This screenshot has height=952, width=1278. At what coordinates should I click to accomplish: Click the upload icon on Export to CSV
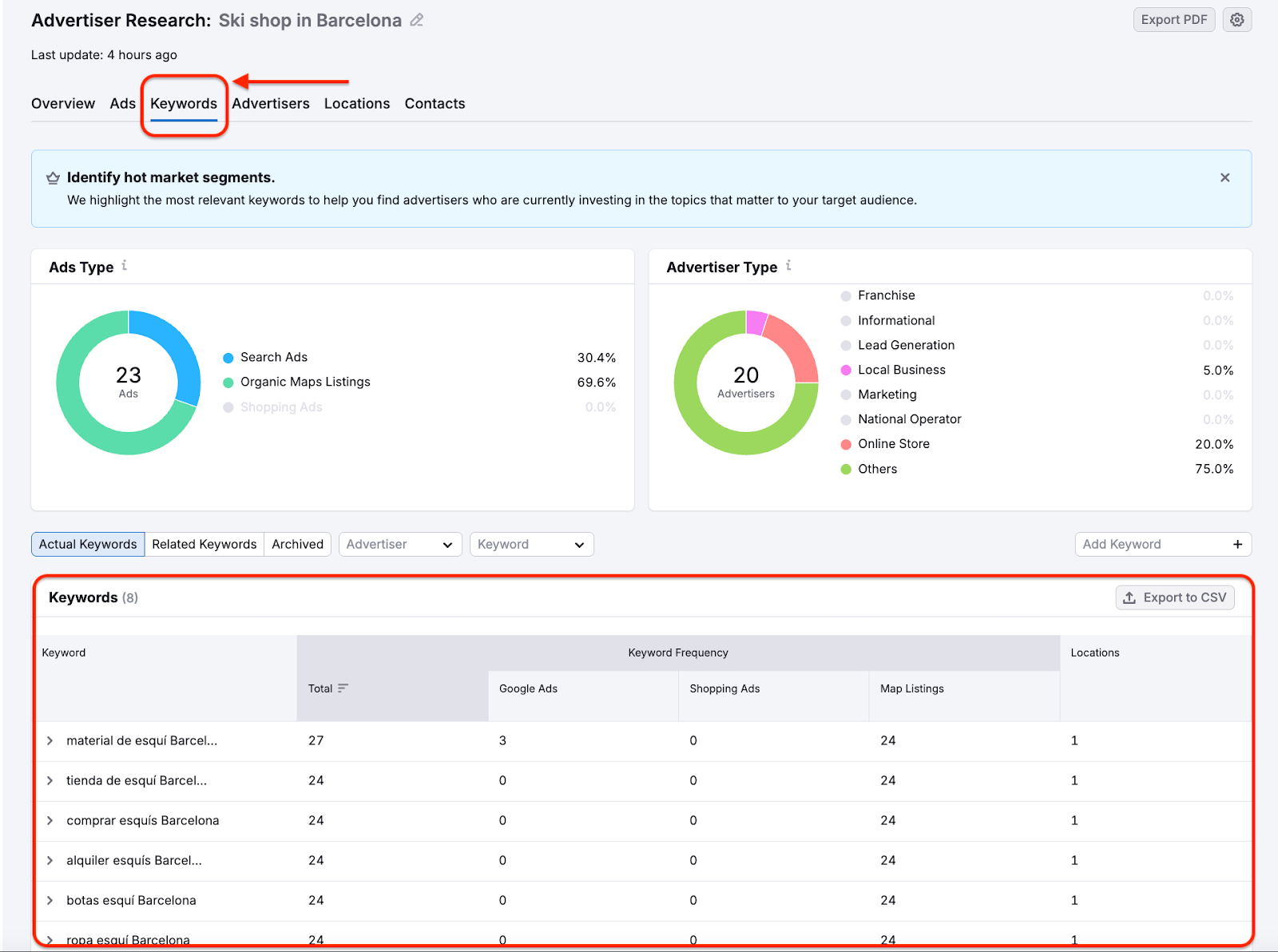coord(1129,597)
